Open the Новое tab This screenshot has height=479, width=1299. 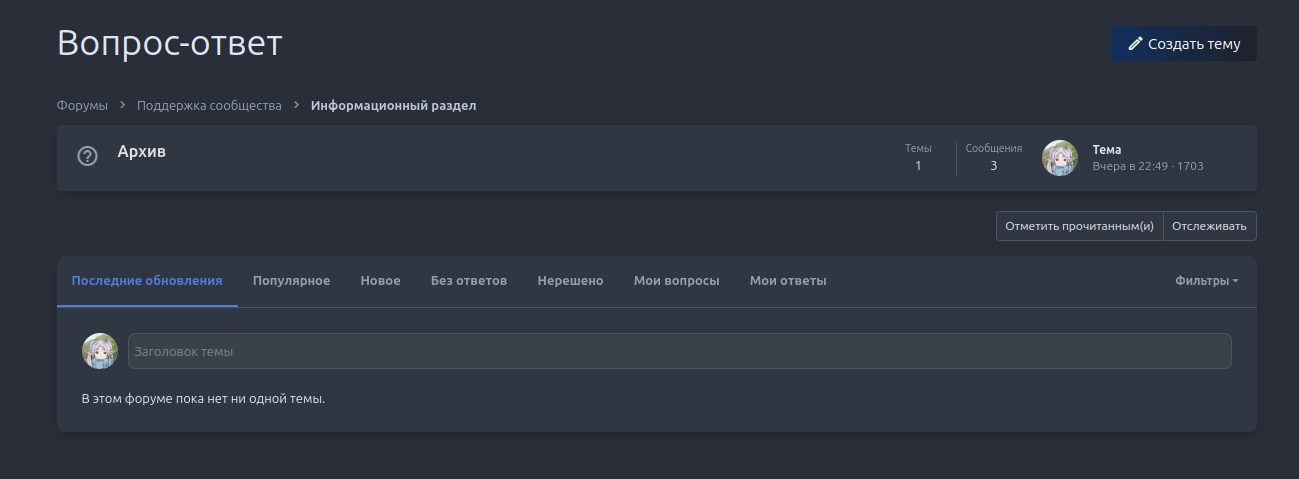click(x=380, y=281)
